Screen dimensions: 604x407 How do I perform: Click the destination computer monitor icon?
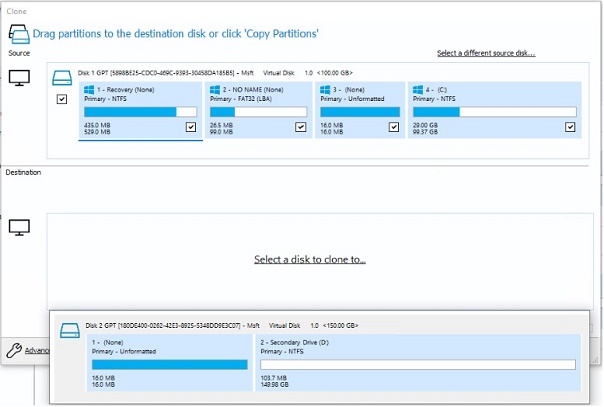coord(18,228)
